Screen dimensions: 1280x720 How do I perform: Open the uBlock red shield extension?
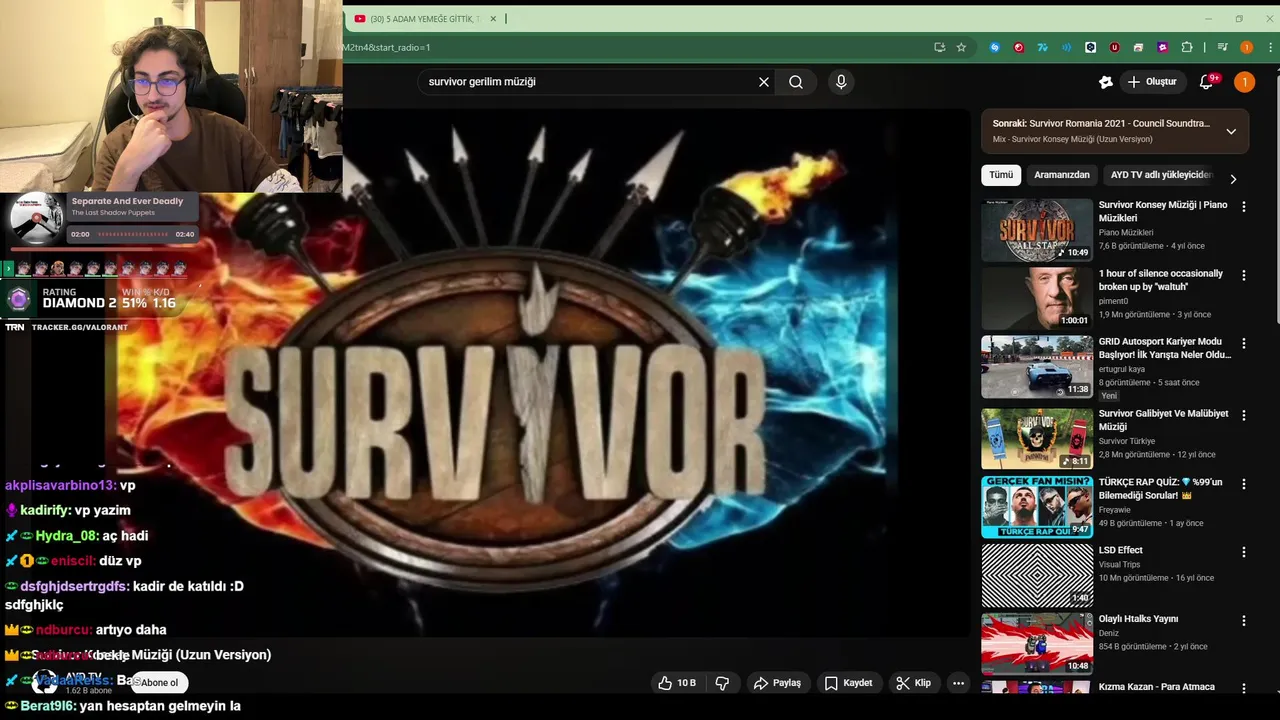click(x=1115, y=47)
